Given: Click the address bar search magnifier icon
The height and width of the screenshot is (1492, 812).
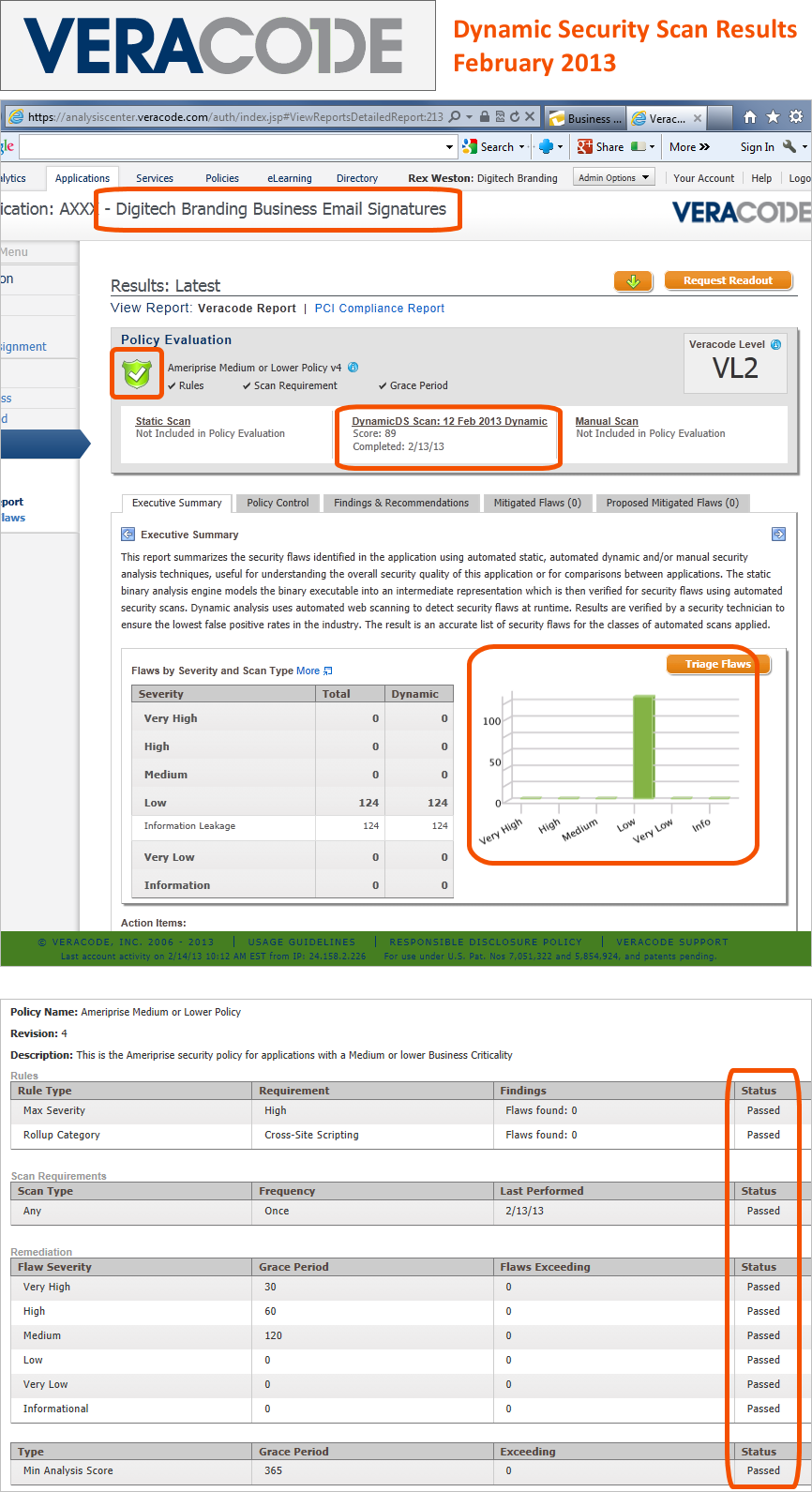Looking at the screenshot, I should point(455,117).
